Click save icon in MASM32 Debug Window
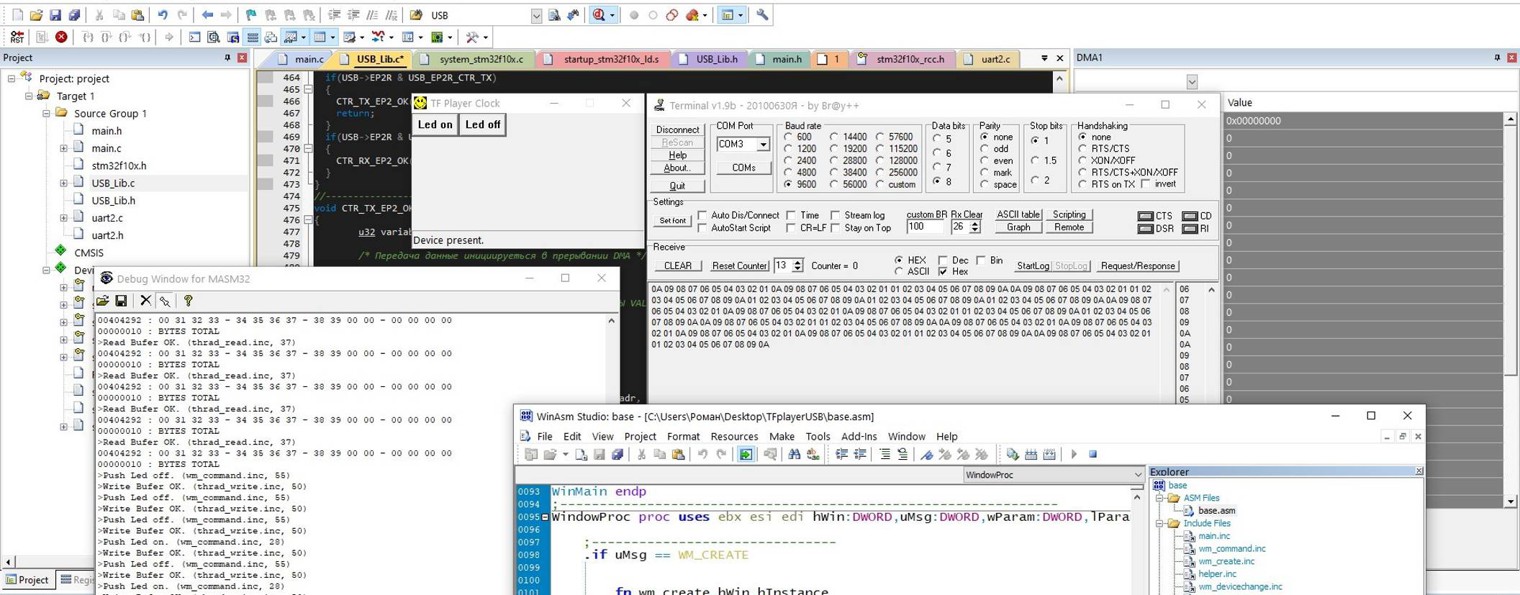The image size is (1520, 595). click(121, 300)
